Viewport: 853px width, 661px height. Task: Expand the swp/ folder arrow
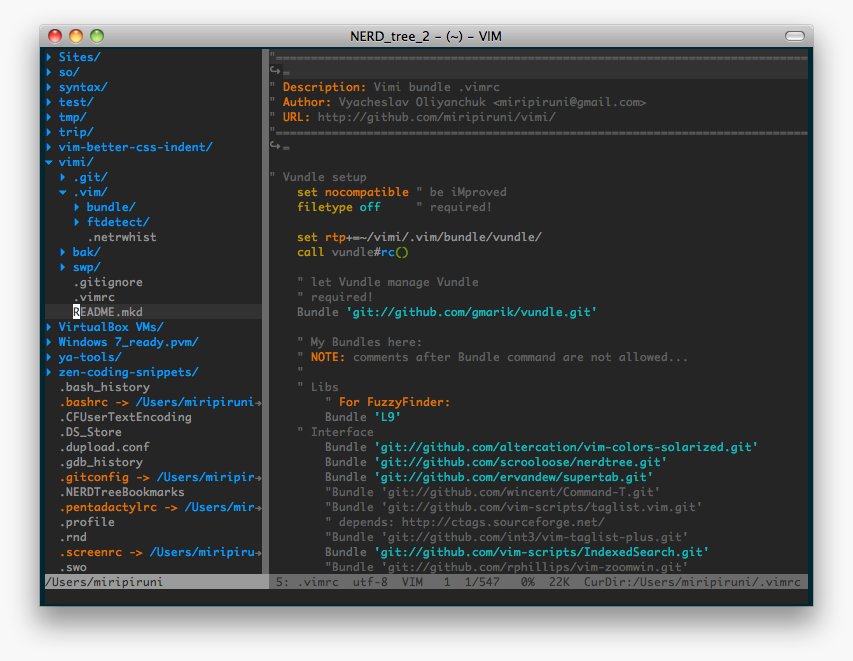pos(63,267)
